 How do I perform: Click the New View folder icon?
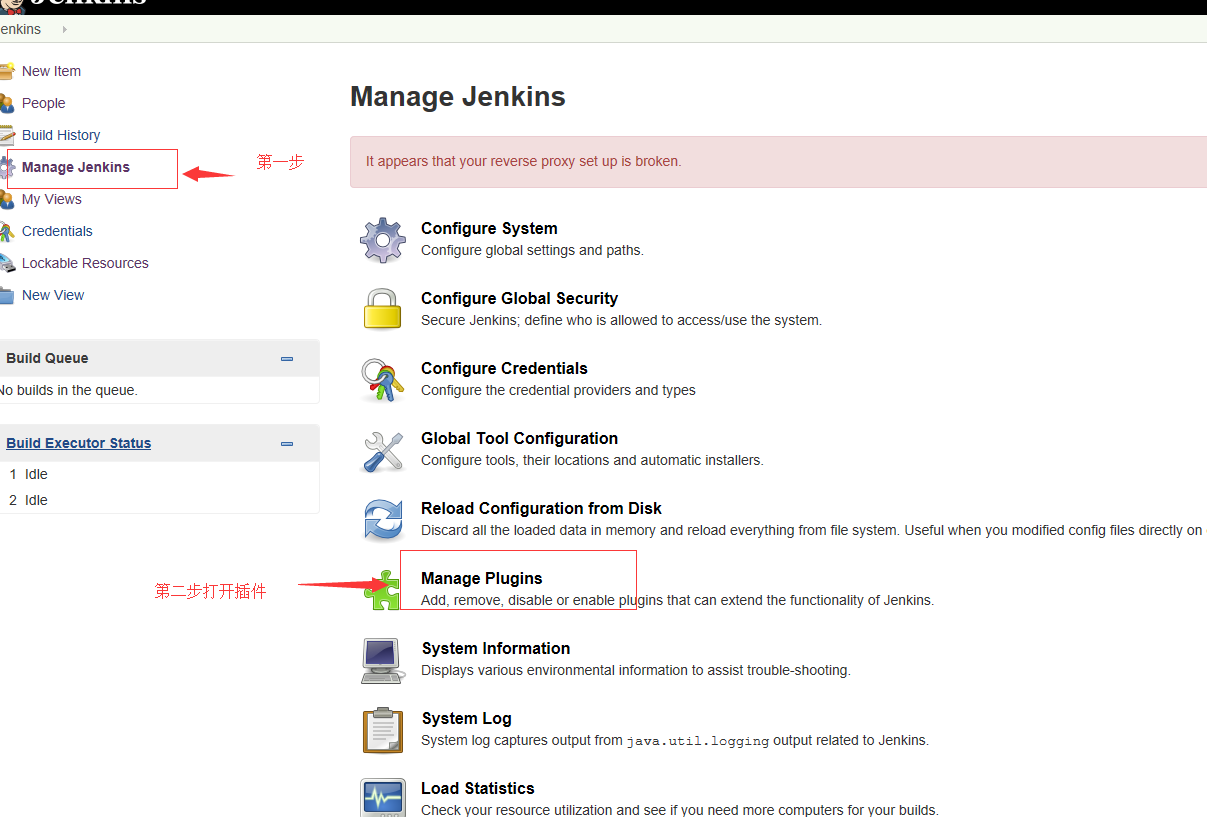tap(7, 295)
